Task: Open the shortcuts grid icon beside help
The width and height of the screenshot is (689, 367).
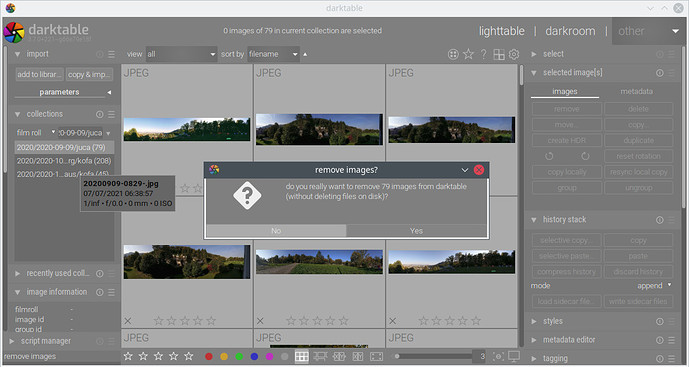Action: [x=499, y=54]
